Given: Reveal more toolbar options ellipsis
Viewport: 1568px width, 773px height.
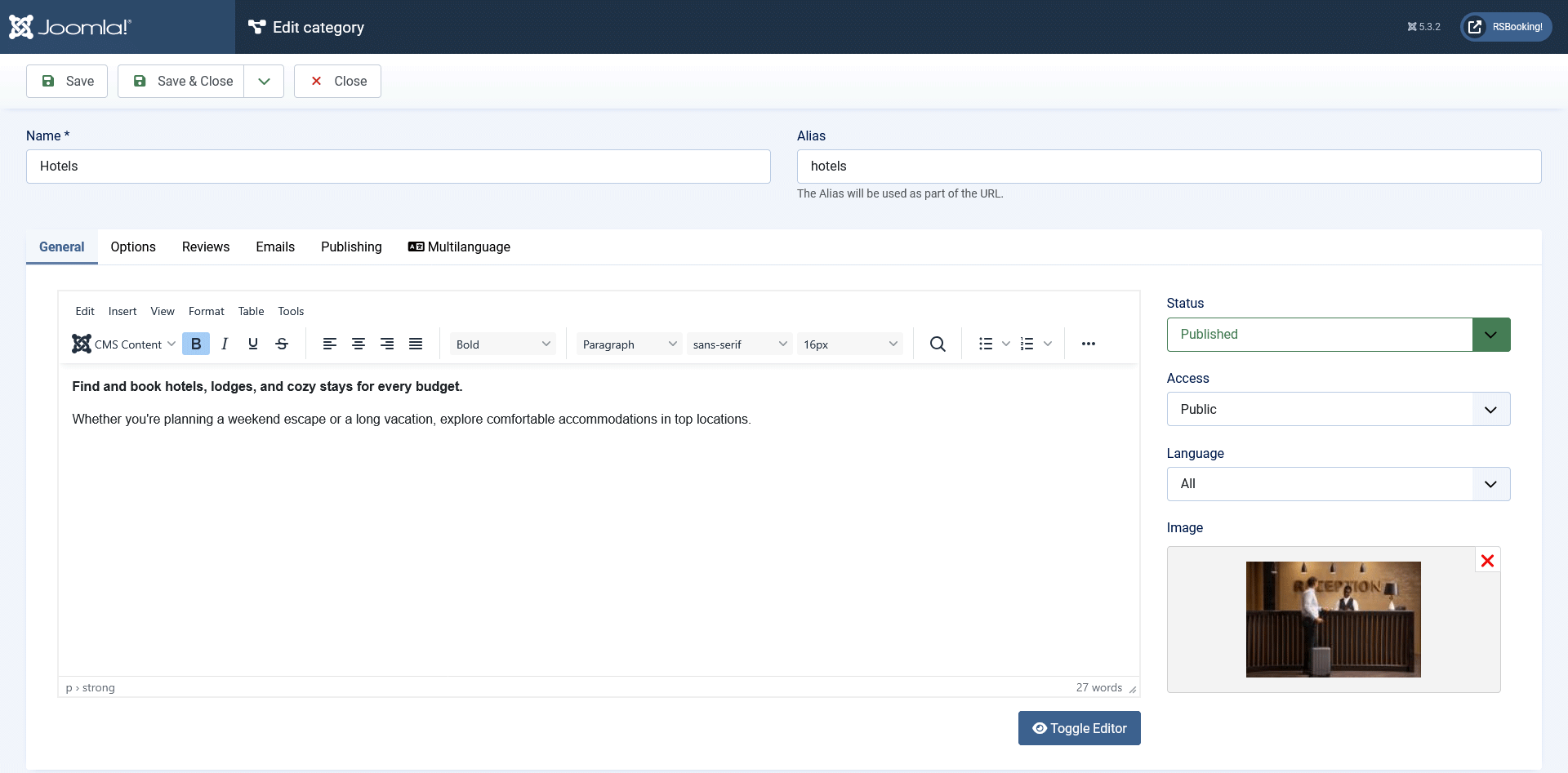Looking at the screenshot, I should 1089,344.
